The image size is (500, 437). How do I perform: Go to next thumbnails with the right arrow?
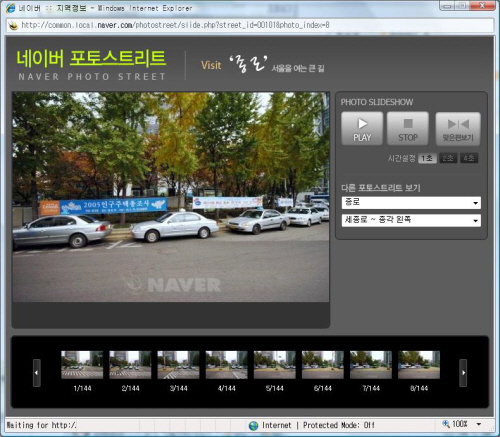(x=463, y=373)
